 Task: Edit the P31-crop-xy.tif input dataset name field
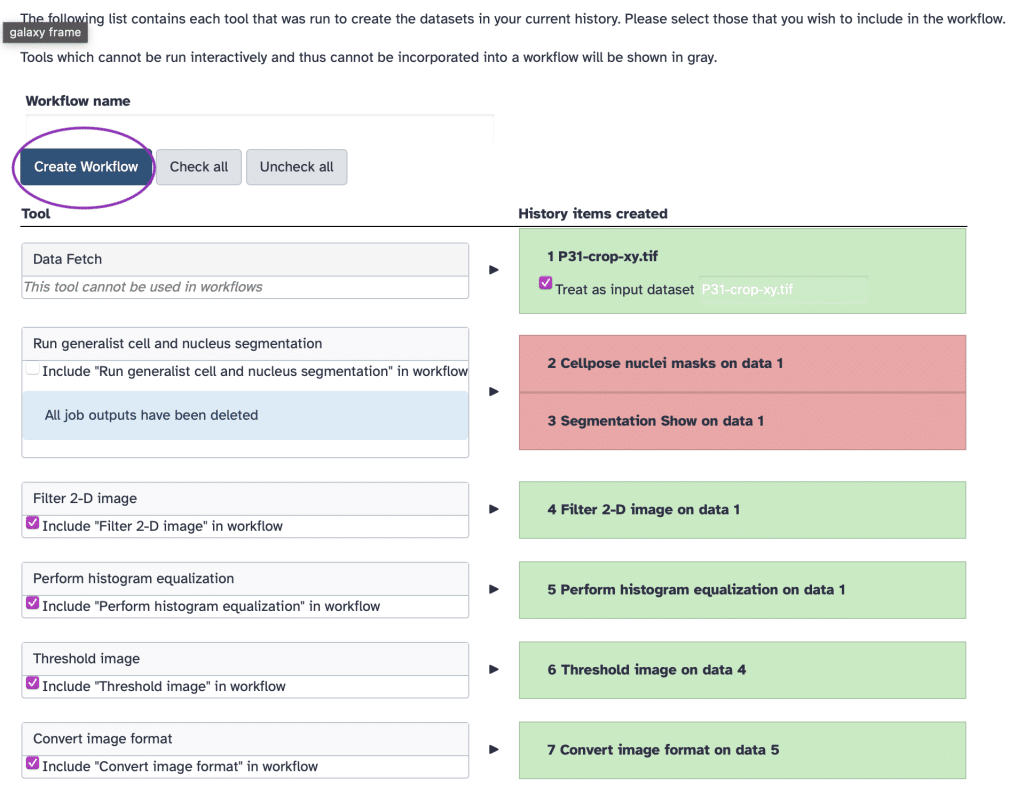tap(783, 289)
